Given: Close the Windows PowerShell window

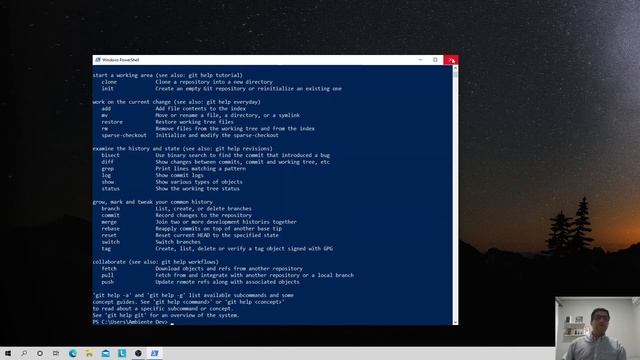Looking at the screenshot, I should 451,60.
